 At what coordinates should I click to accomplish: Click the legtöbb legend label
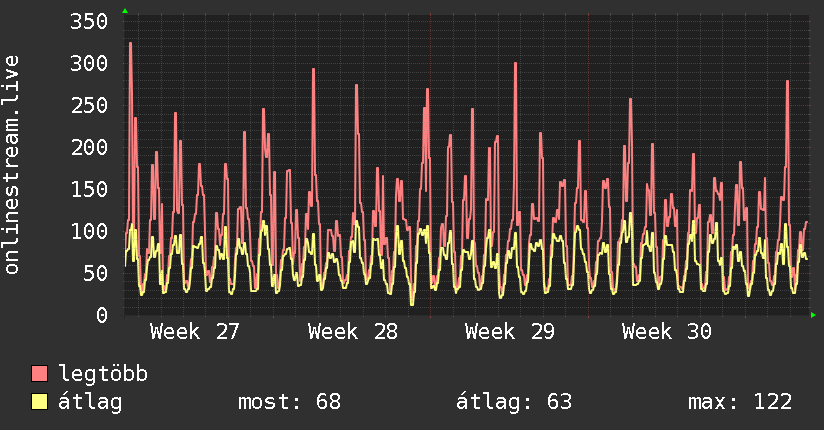point(103,374)
